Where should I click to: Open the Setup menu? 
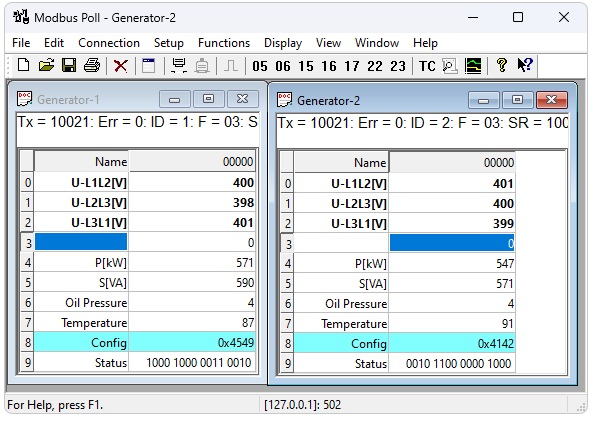pos(169,43)
